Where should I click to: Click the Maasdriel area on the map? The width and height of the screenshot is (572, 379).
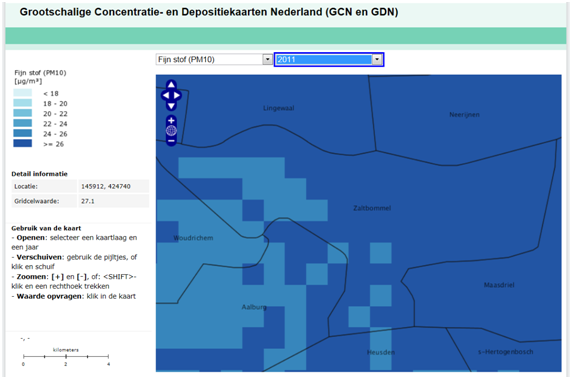[x=499, y=285]
